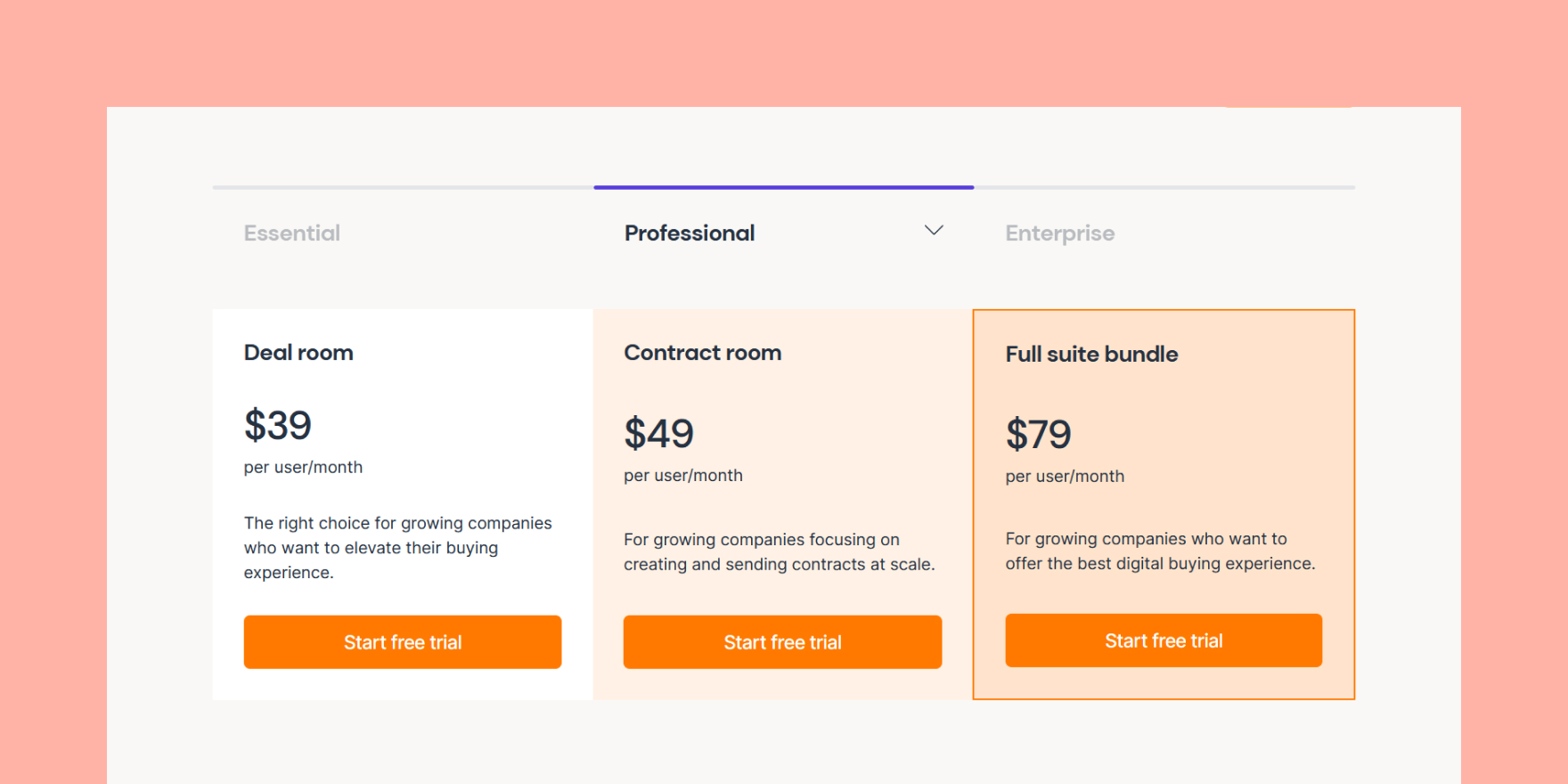
Task: Click the Deal room heading
Action: pyautogui.click(x=298, y=352)
